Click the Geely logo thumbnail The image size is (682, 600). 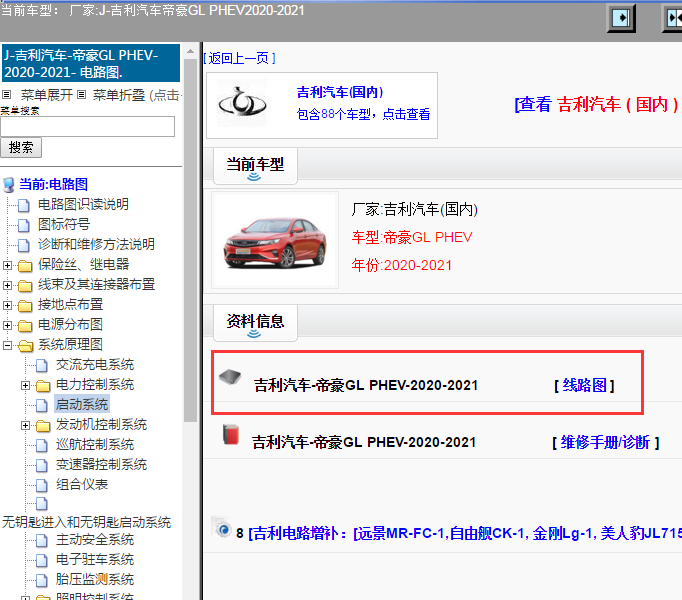click(242, 103)
